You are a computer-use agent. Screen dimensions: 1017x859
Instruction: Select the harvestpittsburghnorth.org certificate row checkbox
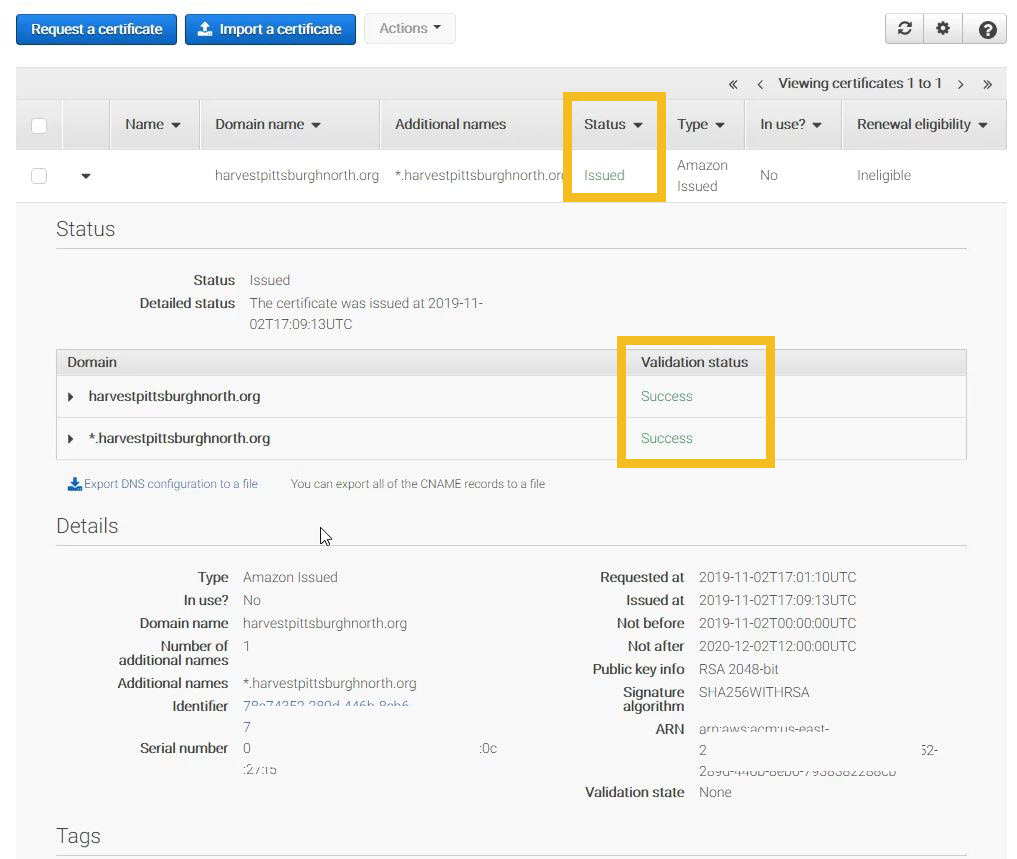(x=39, y=175)
